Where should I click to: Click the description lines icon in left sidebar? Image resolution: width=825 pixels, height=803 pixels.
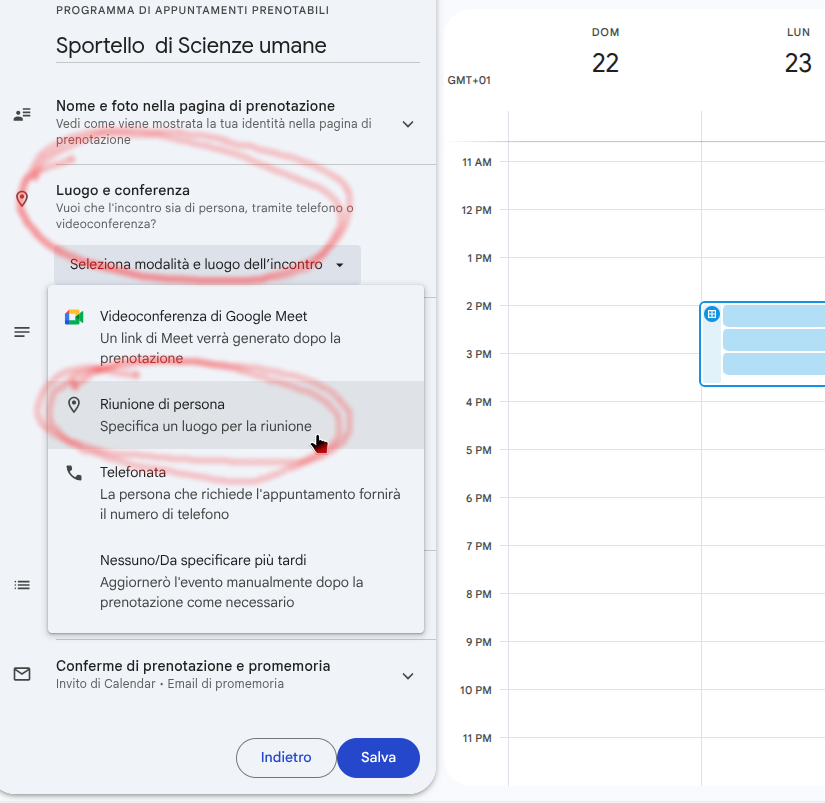pyautogui.click(x=22, y=332)
